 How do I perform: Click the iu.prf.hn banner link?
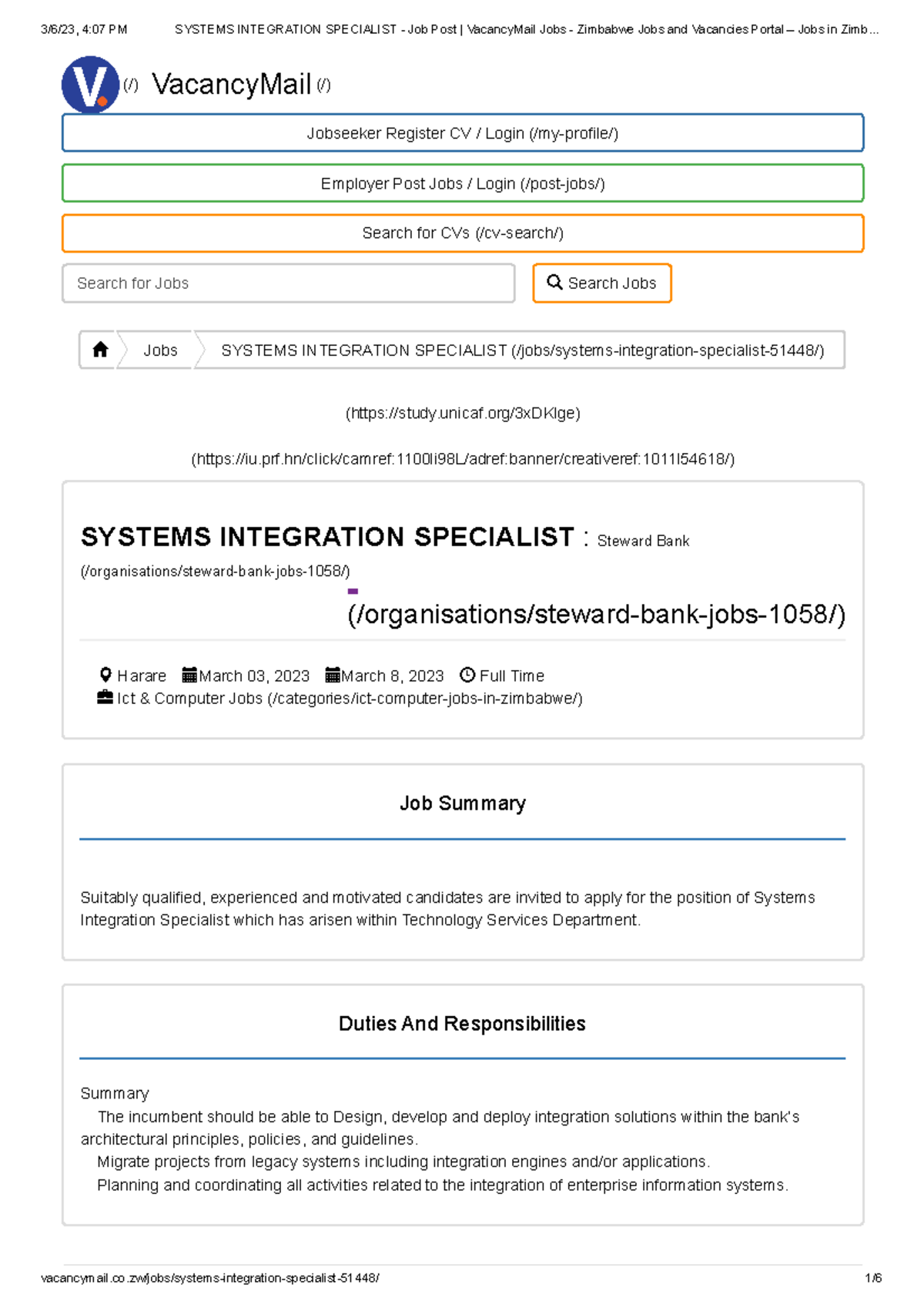(x=462, y=459)
